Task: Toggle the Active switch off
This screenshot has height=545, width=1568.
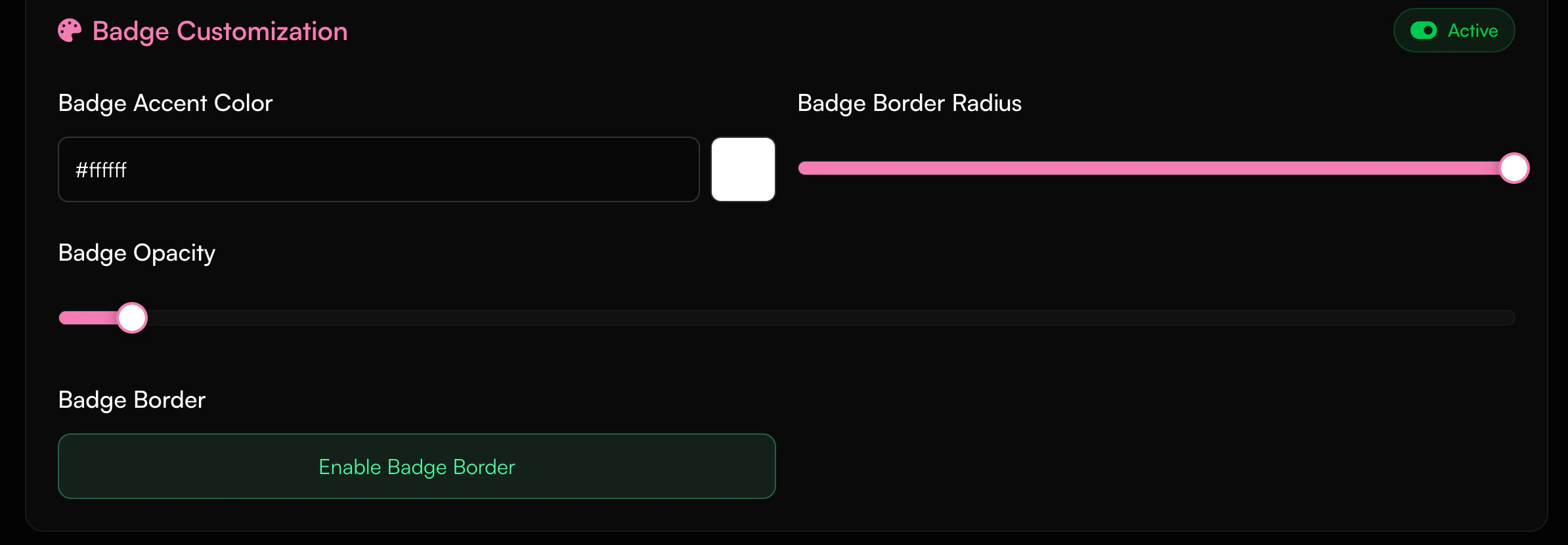Action: point(1424,30)
